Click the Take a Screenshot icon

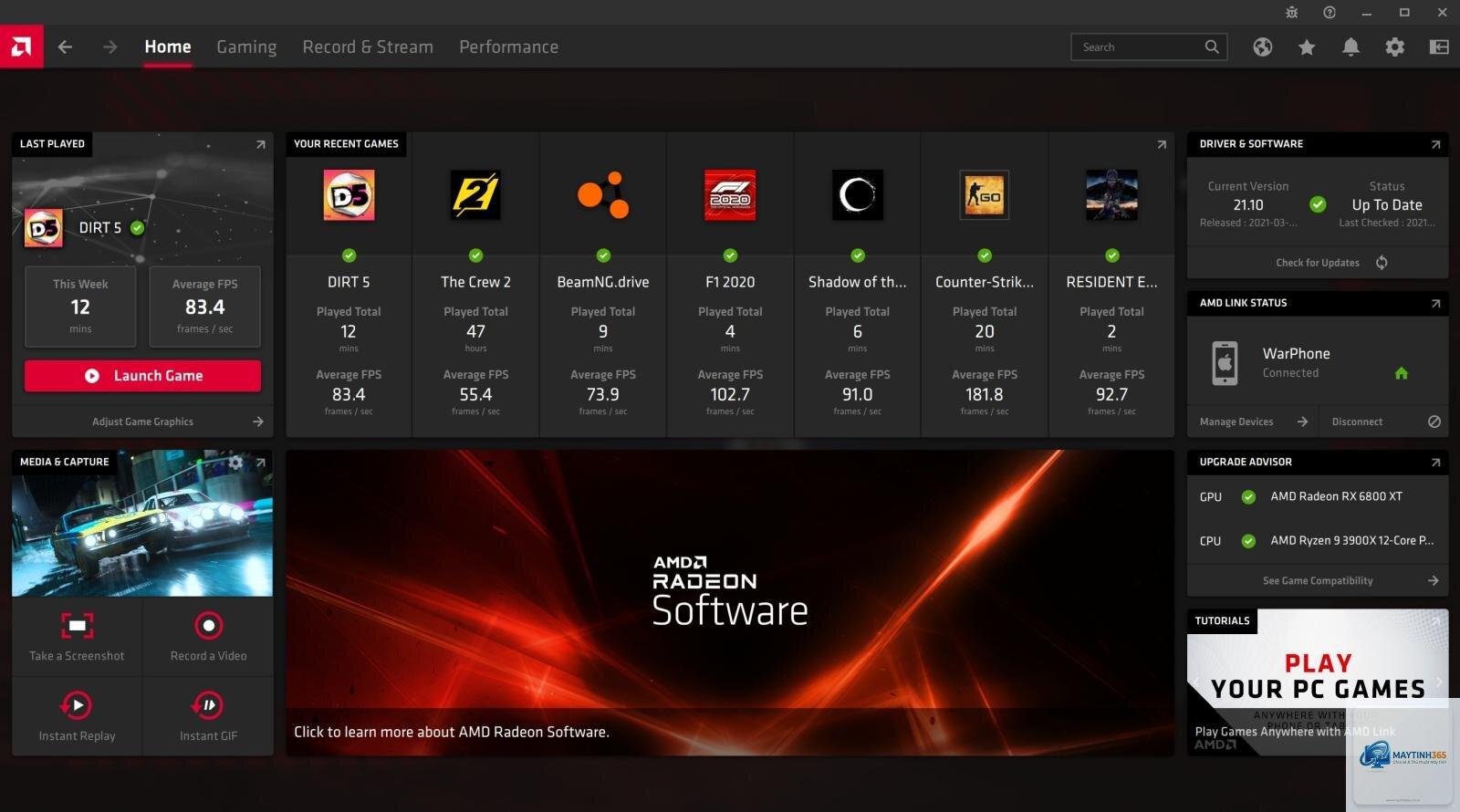click(78, 626)
